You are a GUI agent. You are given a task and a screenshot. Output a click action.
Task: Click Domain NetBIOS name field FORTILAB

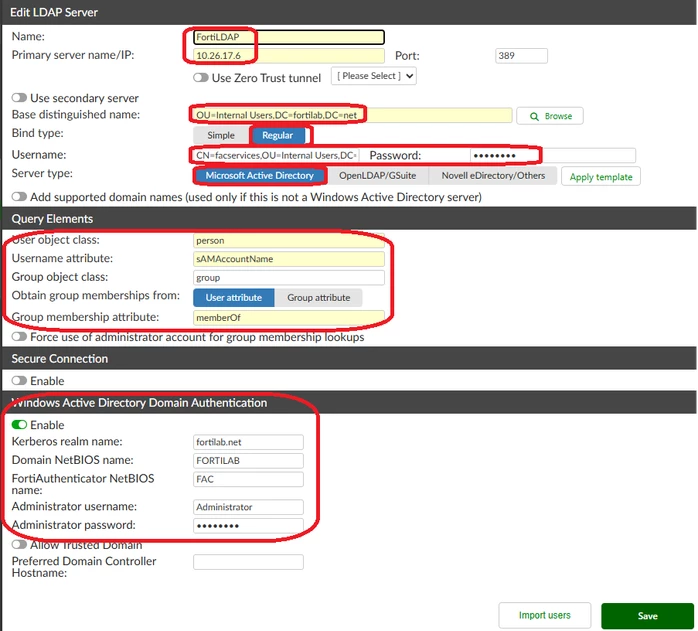click(x=248, y=461)
